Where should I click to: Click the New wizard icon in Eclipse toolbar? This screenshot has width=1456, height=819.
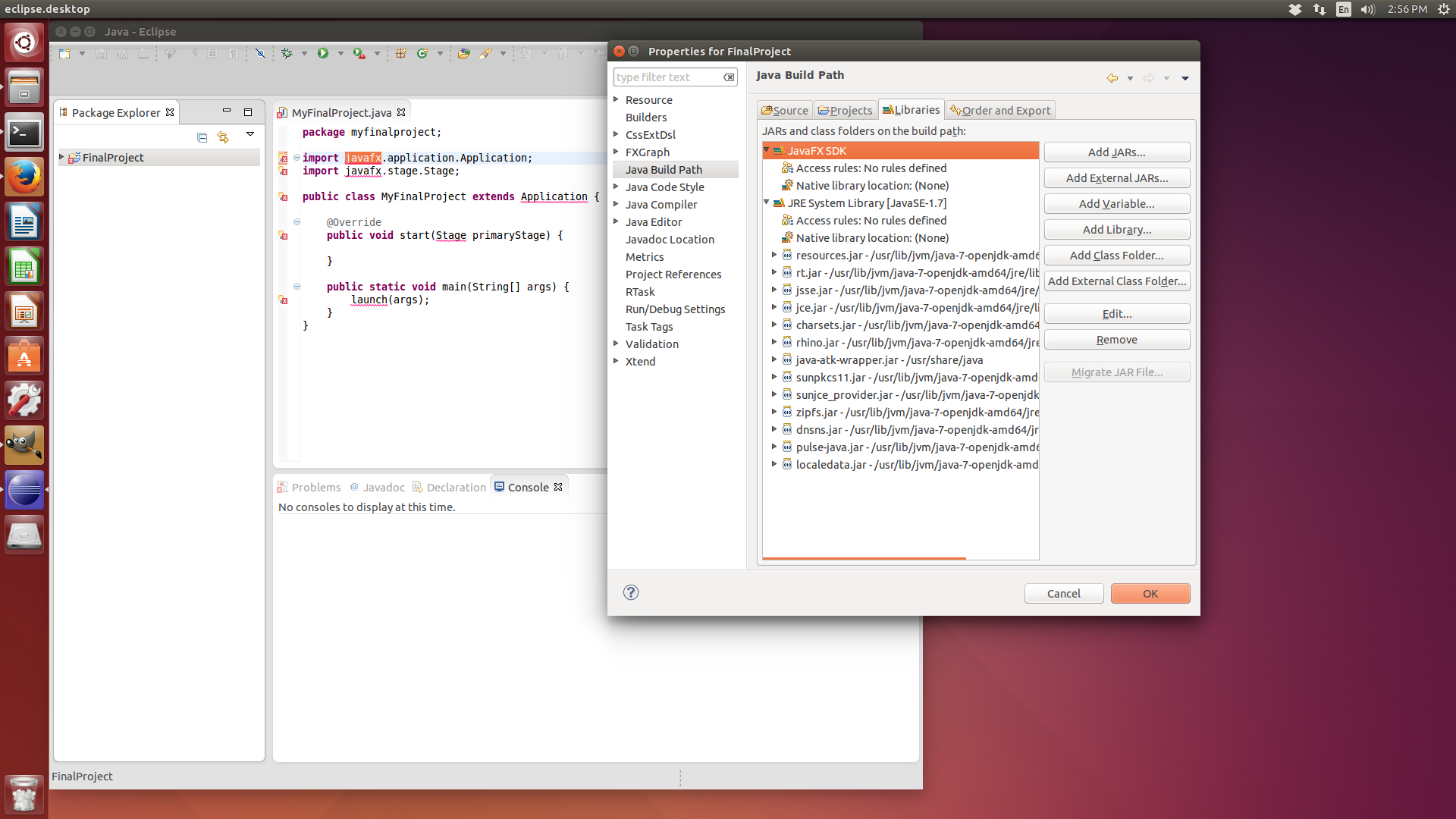(x=64, y=53)
